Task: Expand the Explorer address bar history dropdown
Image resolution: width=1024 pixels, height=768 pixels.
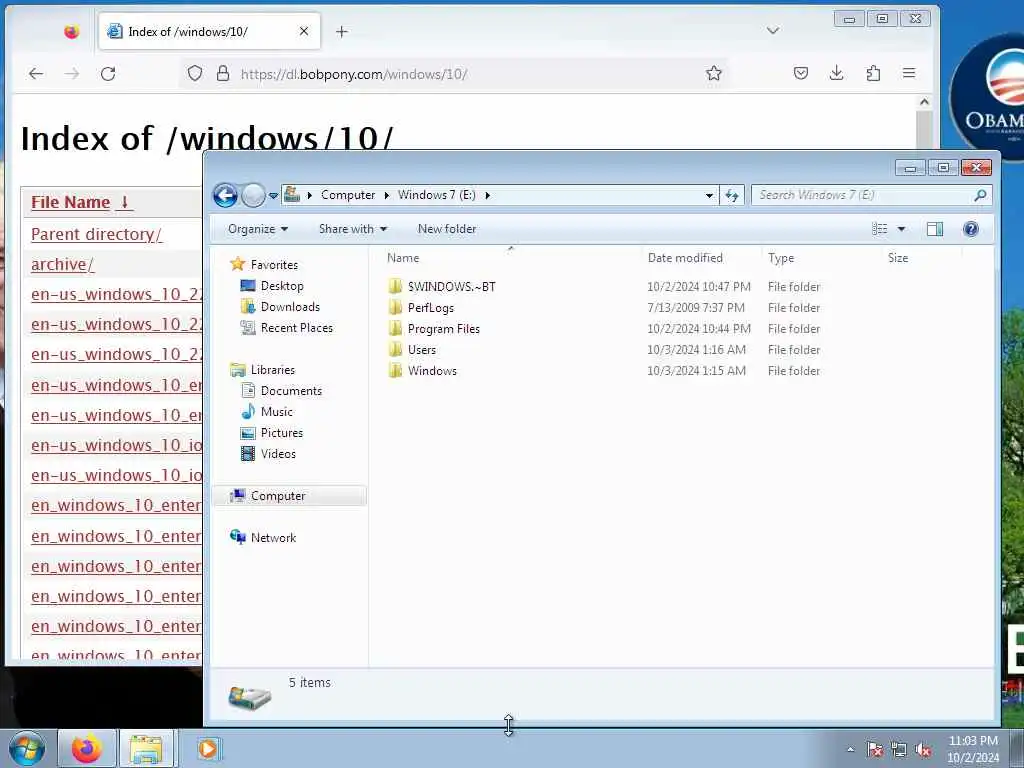Action: 709,195
